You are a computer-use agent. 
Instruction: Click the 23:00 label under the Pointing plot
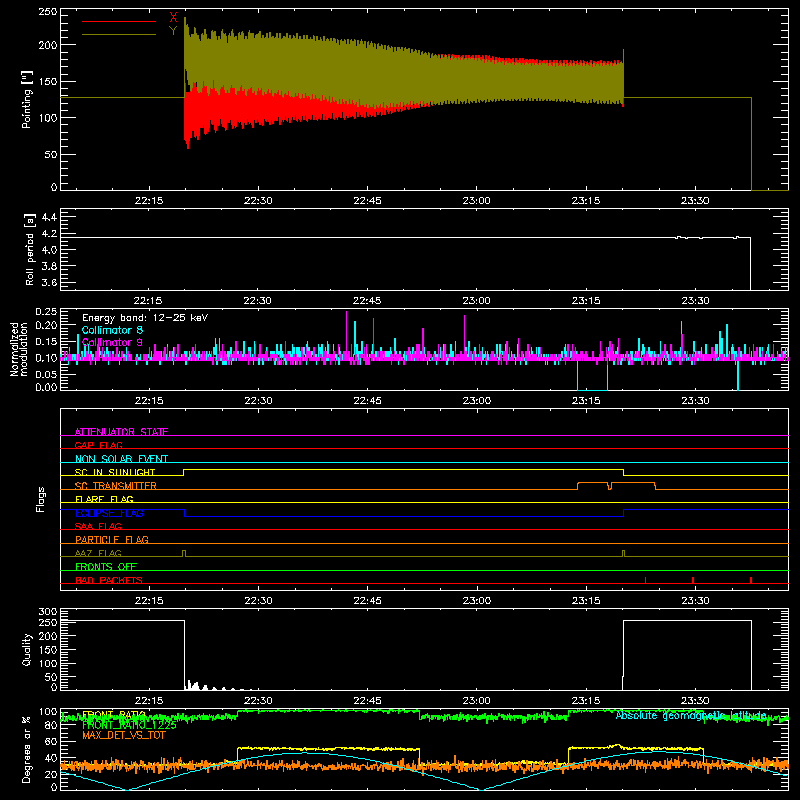477,201
